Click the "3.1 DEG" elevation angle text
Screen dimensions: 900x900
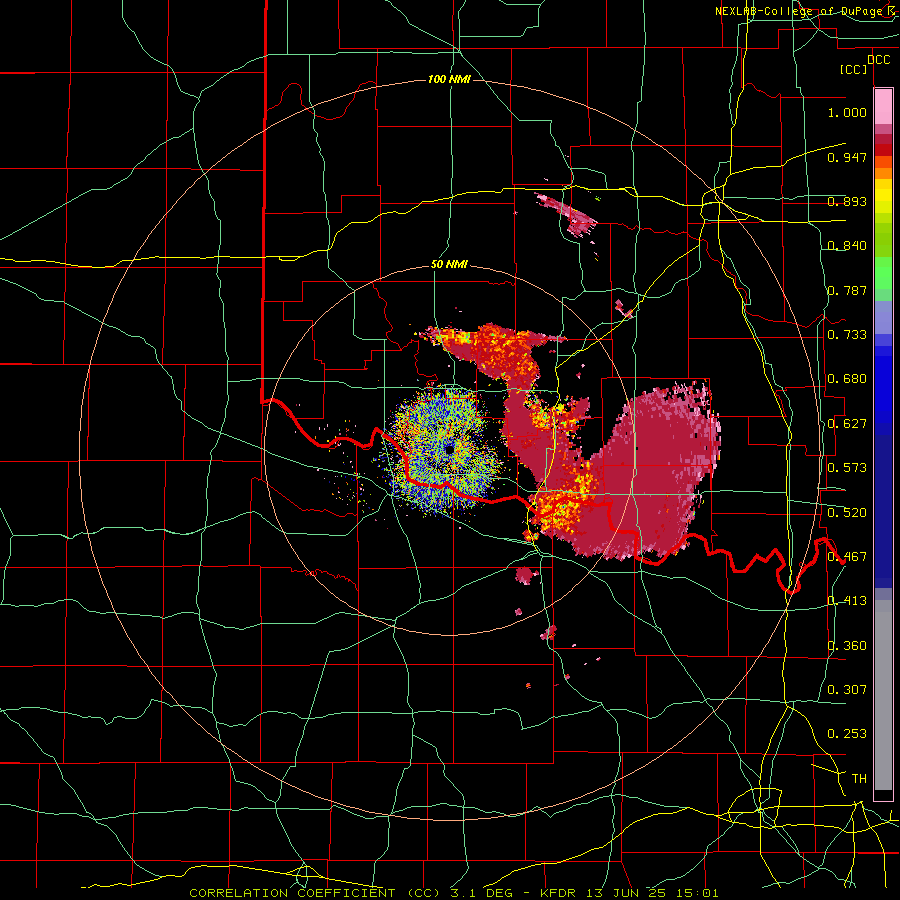pyautogui.click(x=481, y=893)
